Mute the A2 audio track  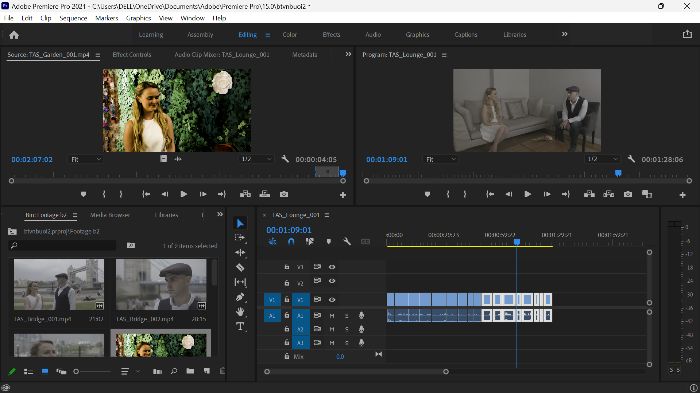(x=332, y=329)
